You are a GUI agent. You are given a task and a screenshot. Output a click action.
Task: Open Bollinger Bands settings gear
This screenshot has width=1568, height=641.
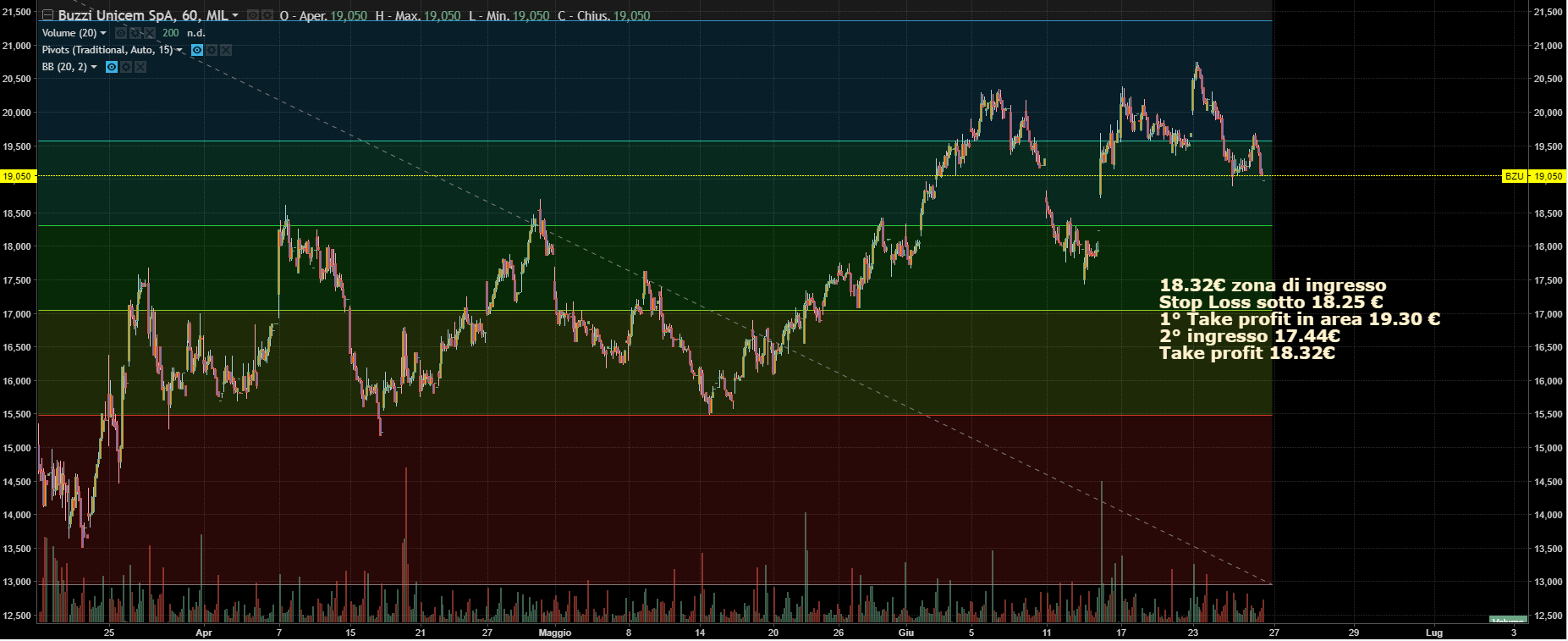pyautogui.click(x=126, y=67)
